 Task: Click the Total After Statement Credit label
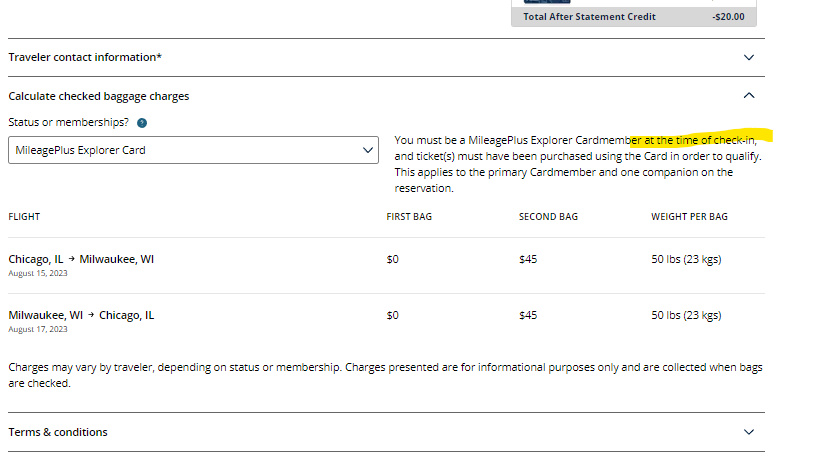coord(588,16)
